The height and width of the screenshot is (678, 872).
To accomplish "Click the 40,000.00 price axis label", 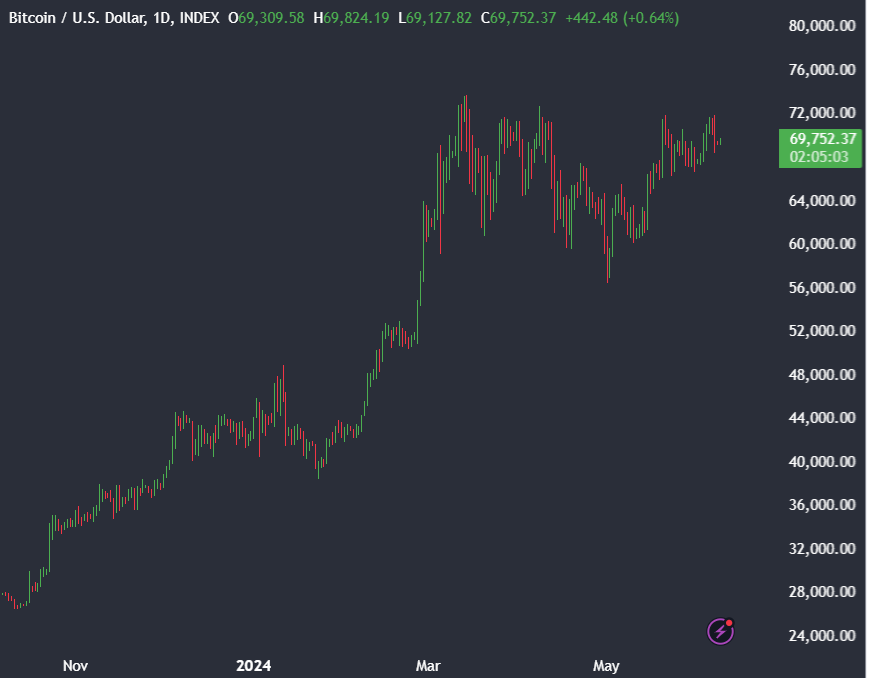I will [x=822, y=462].
